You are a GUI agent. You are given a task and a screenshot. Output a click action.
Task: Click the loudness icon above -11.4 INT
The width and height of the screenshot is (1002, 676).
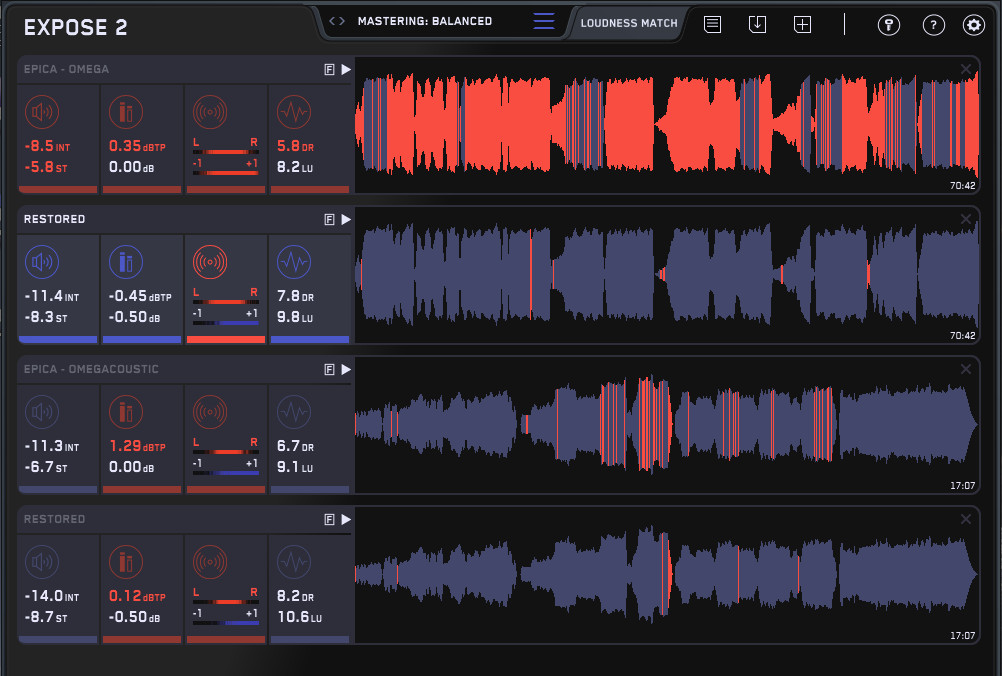[x=42, y=262]
